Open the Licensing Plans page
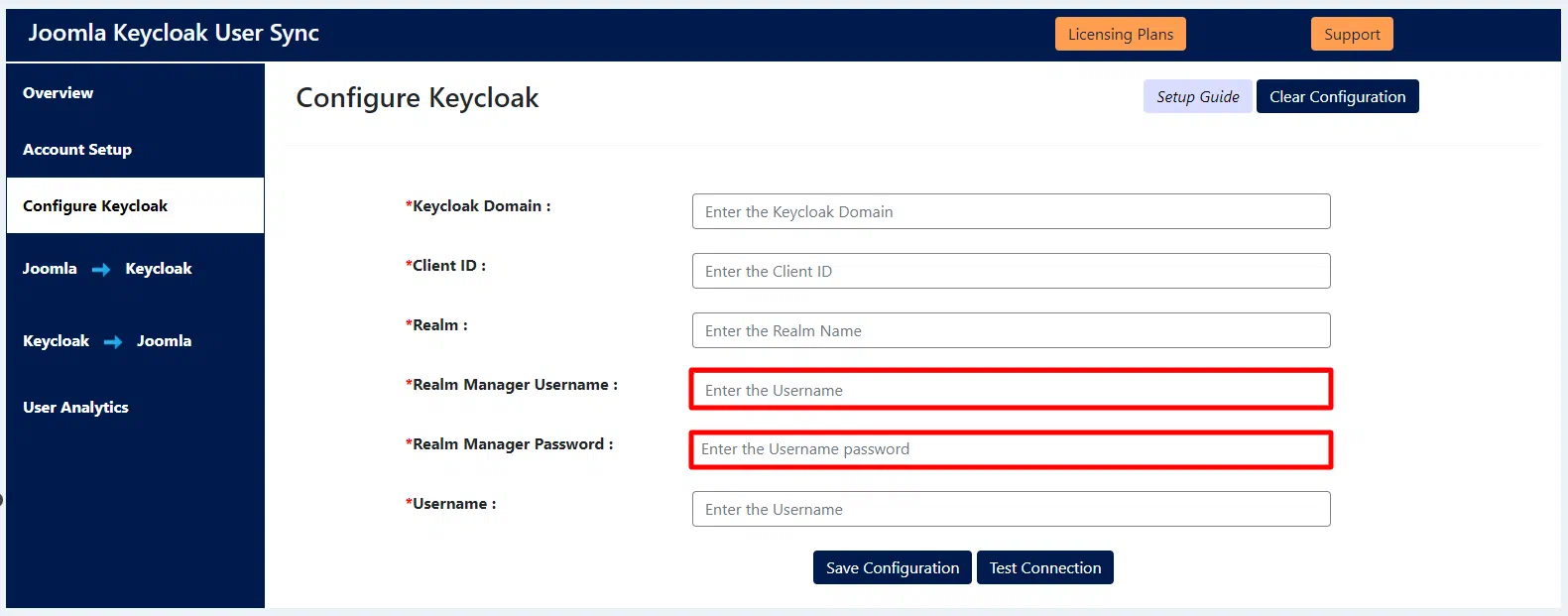Viewport: 1568px width, 616px height. pos(1120,34)
